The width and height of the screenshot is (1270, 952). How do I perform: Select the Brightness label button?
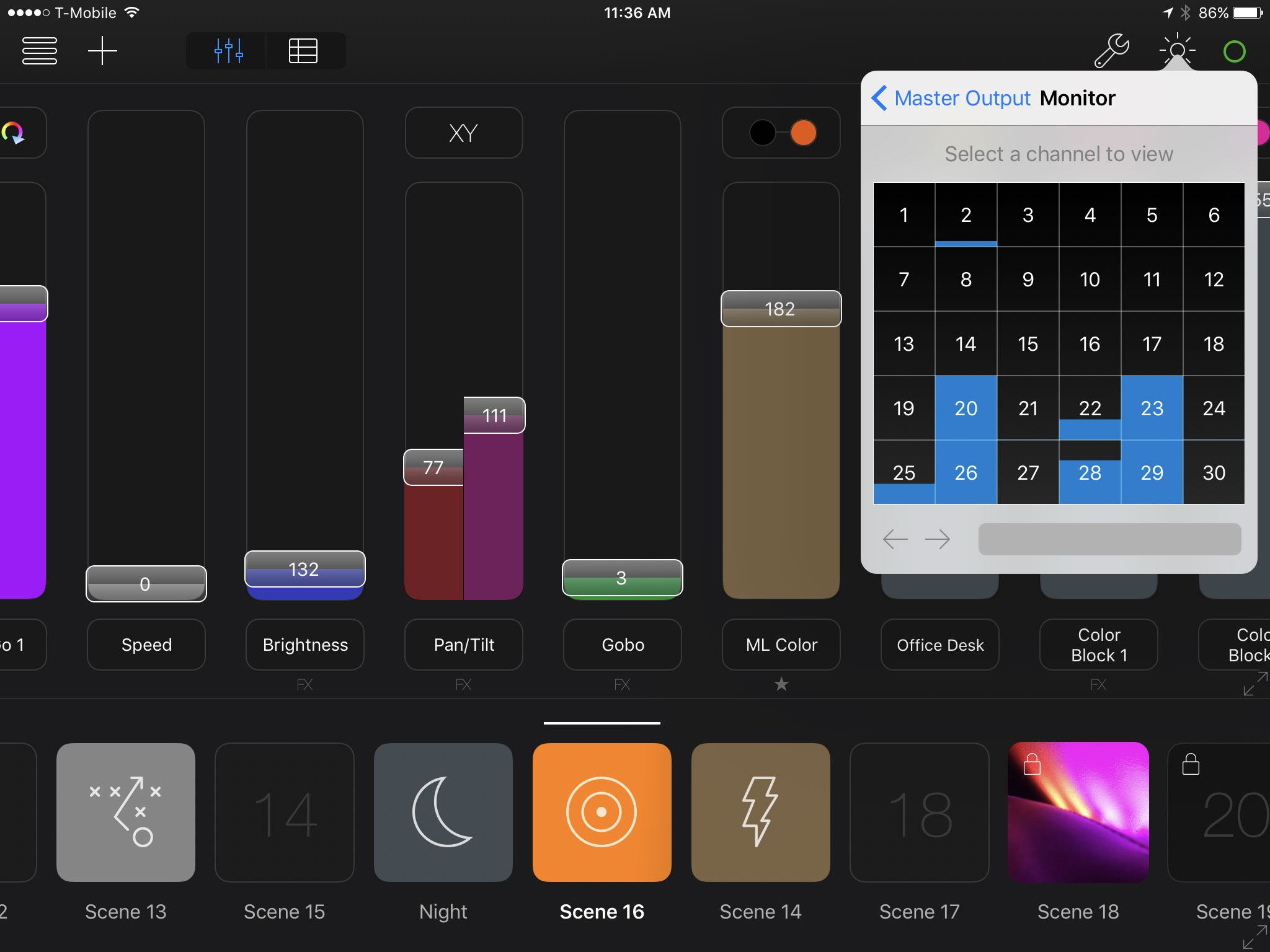[x=305, y=645]
